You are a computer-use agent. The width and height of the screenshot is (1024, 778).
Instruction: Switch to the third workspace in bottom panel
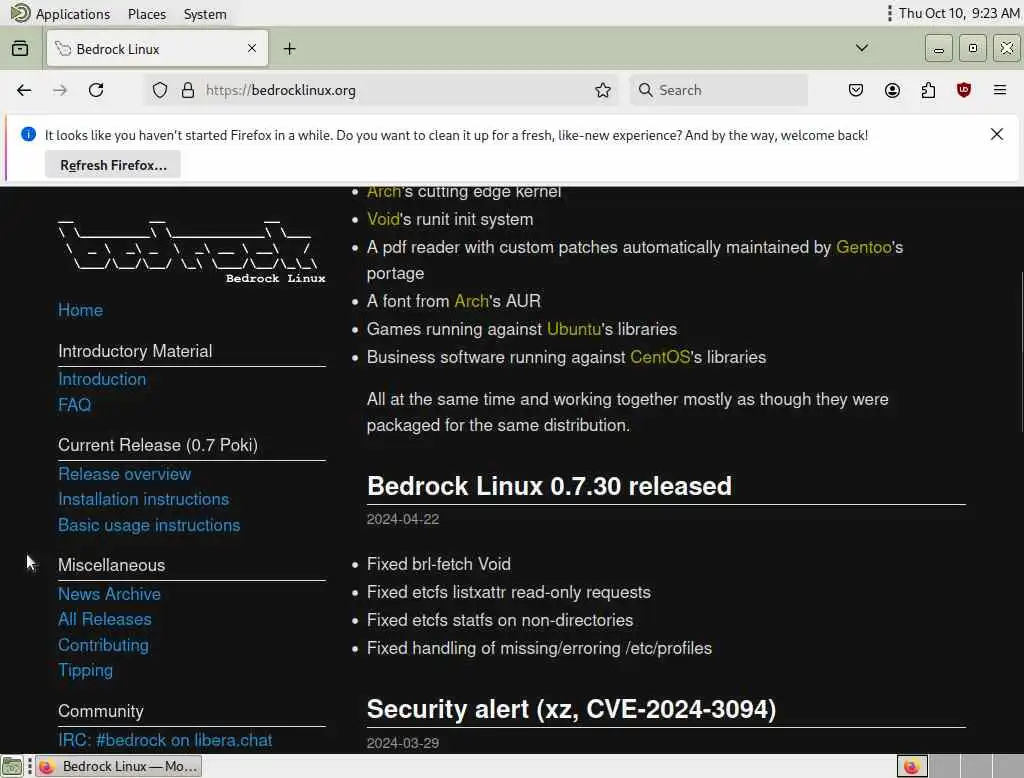coord(976,766)
